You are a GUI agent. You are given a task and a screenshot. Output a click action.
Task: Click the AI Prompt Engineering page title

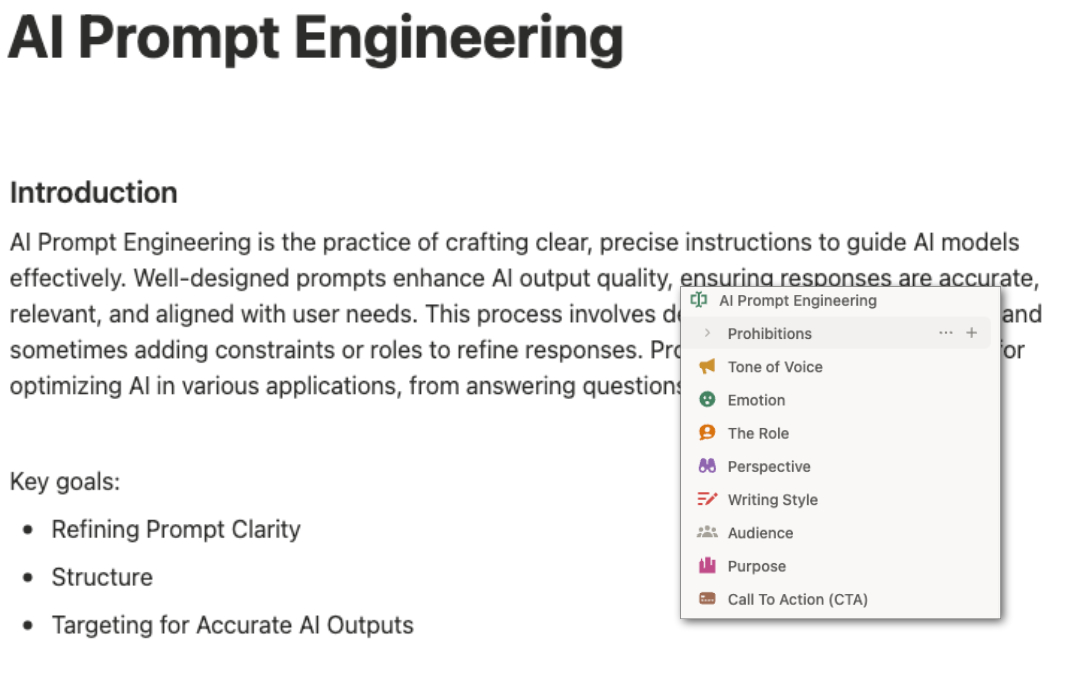(x=315, y=38)
